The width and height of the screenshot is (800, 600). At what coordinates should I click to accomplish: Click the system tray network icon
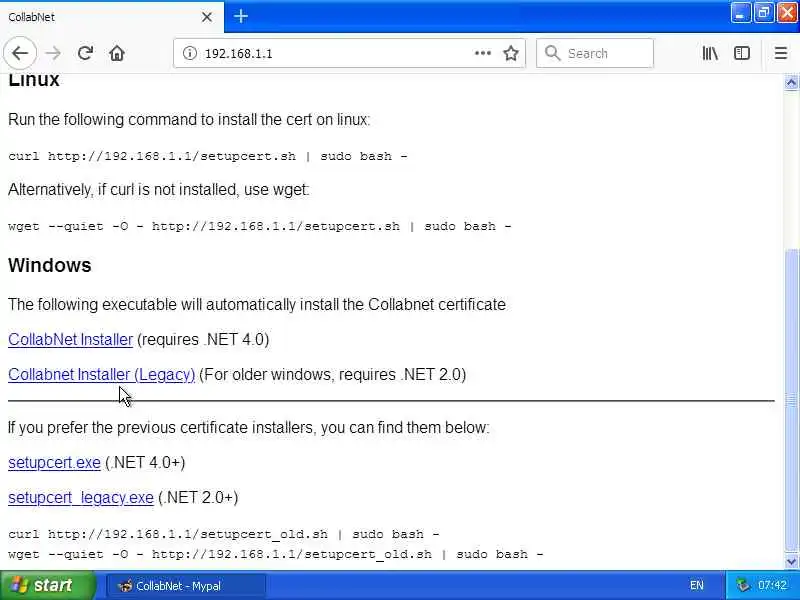(x=743, y=585)
